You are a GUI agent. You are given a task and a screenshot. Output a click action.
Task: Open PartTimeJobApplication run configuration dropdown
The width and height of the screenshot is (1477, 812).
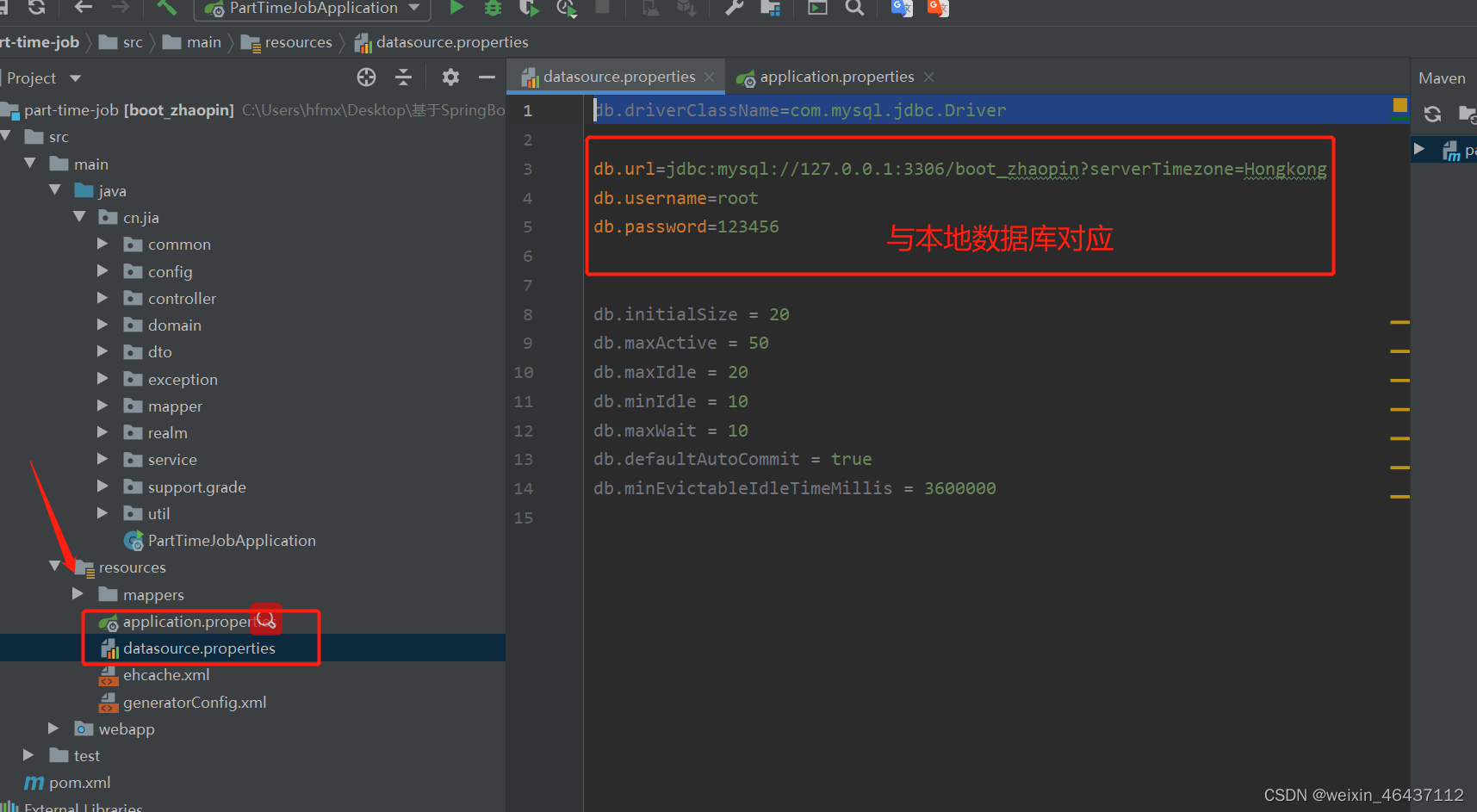coord(312,9)
